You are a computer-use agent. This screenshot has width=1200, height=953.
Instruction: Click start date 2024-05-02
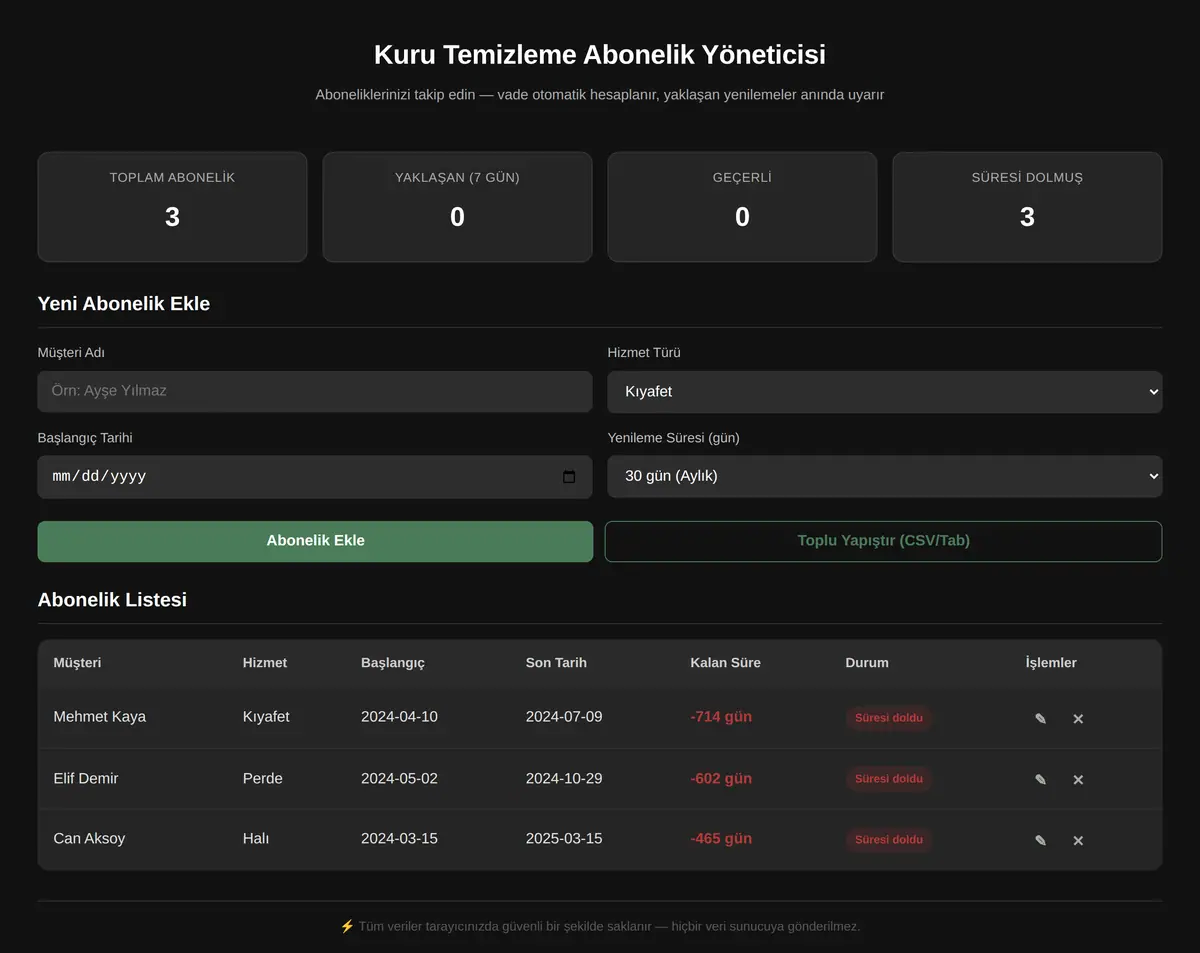point(399,778)
